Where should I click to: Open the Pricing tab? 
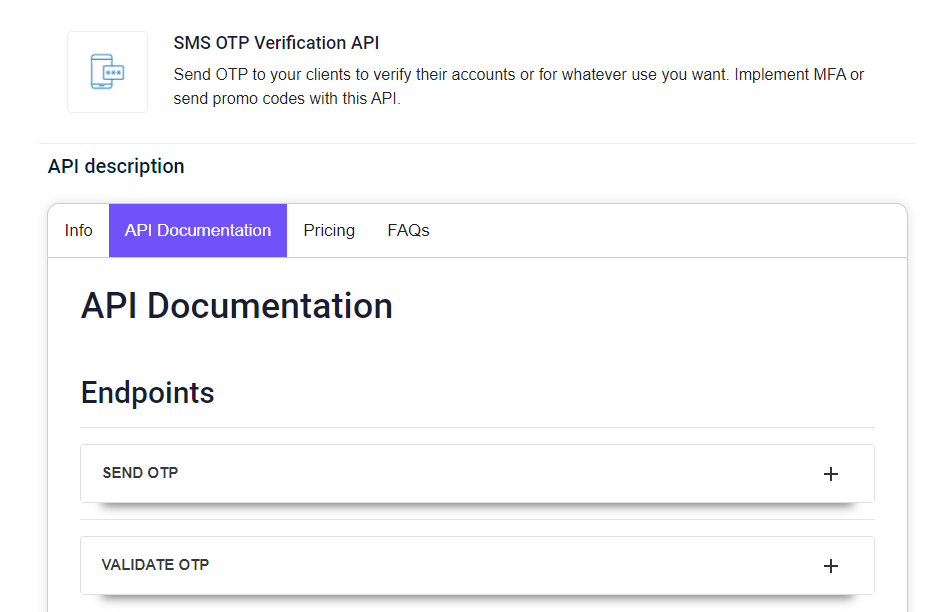click(x=329, y=230)
